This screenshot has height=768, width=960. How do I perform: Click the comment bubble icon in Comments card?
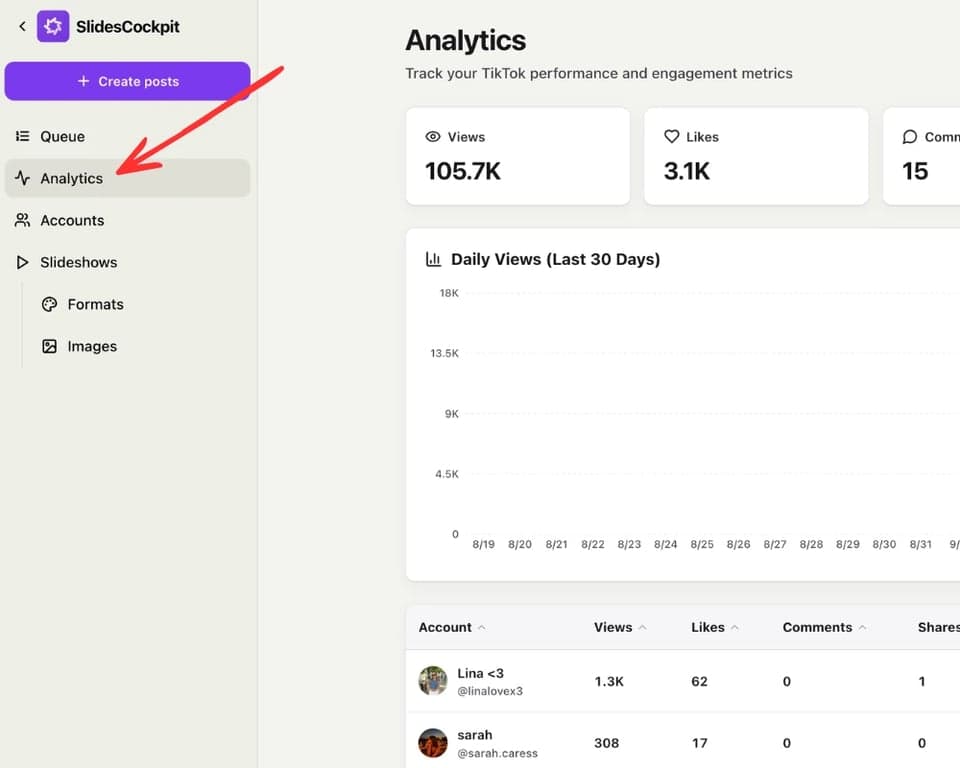coord(910,137)
